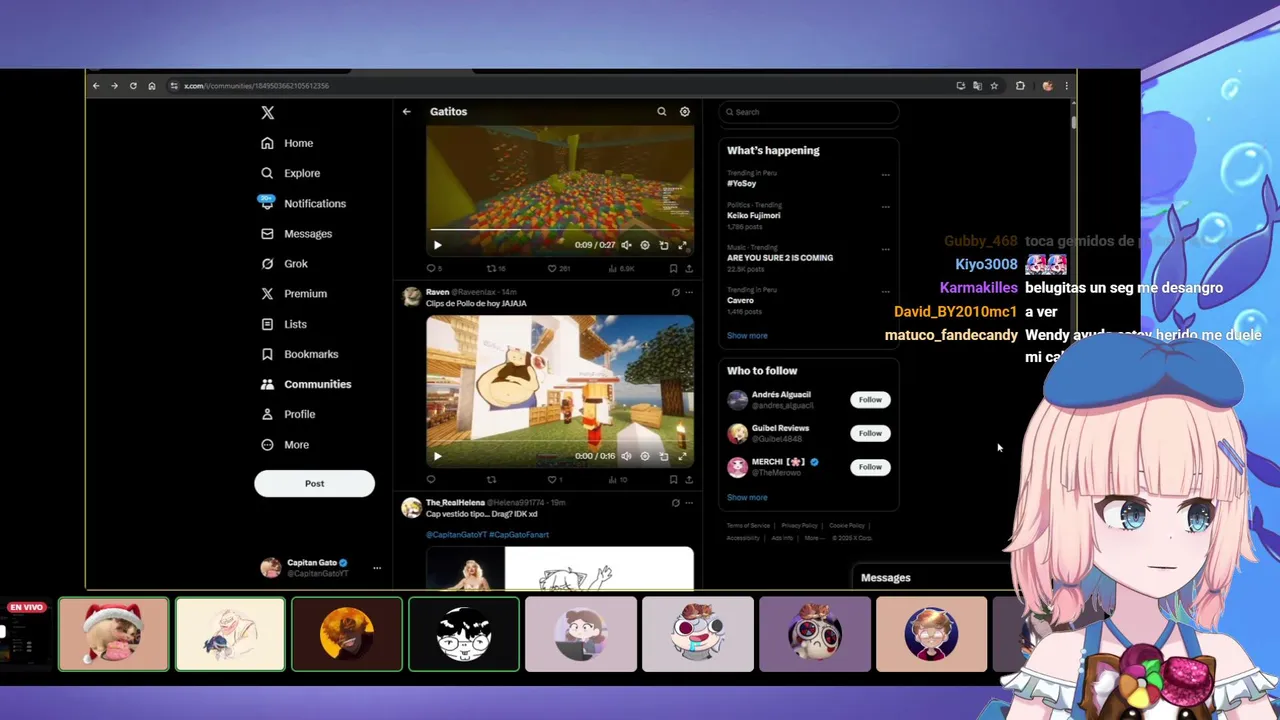Bookmark this page with star icon
Image resolution: width=1280 pixels, height=720 pixels.
pos(994,86)
